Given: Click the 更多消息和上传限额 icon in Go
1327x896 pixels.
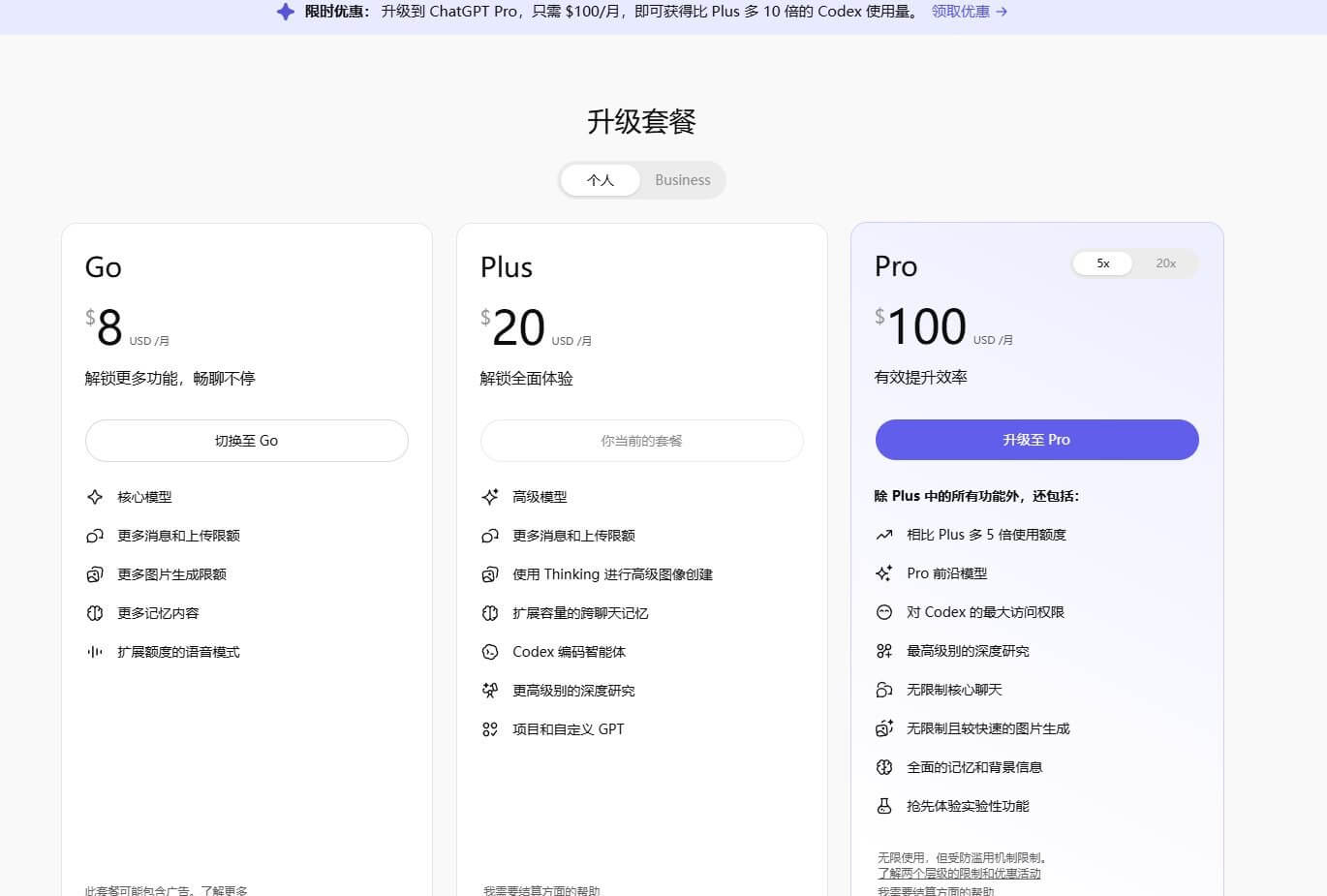Looking at the screenshot, I should (95, 536).
